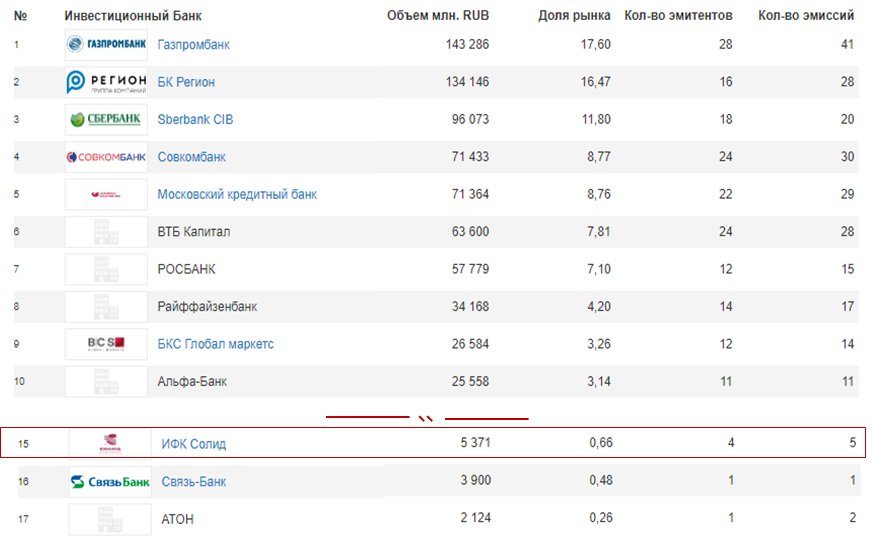Select the Объем млн. RUB column header
873x541 pixels.
438,16
